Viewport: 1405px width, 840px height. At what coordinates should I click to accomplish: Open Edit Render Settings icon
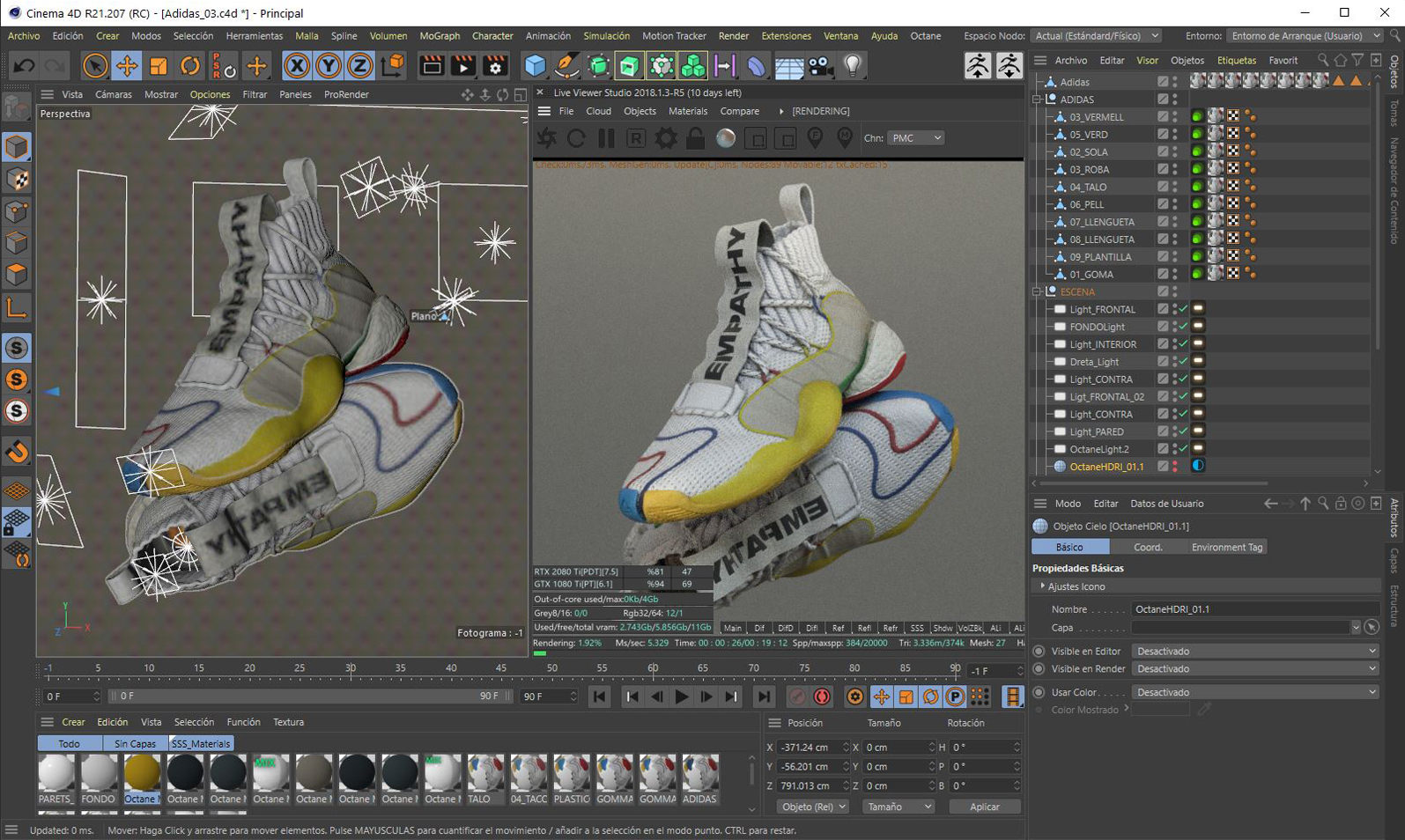pos(496,65)
